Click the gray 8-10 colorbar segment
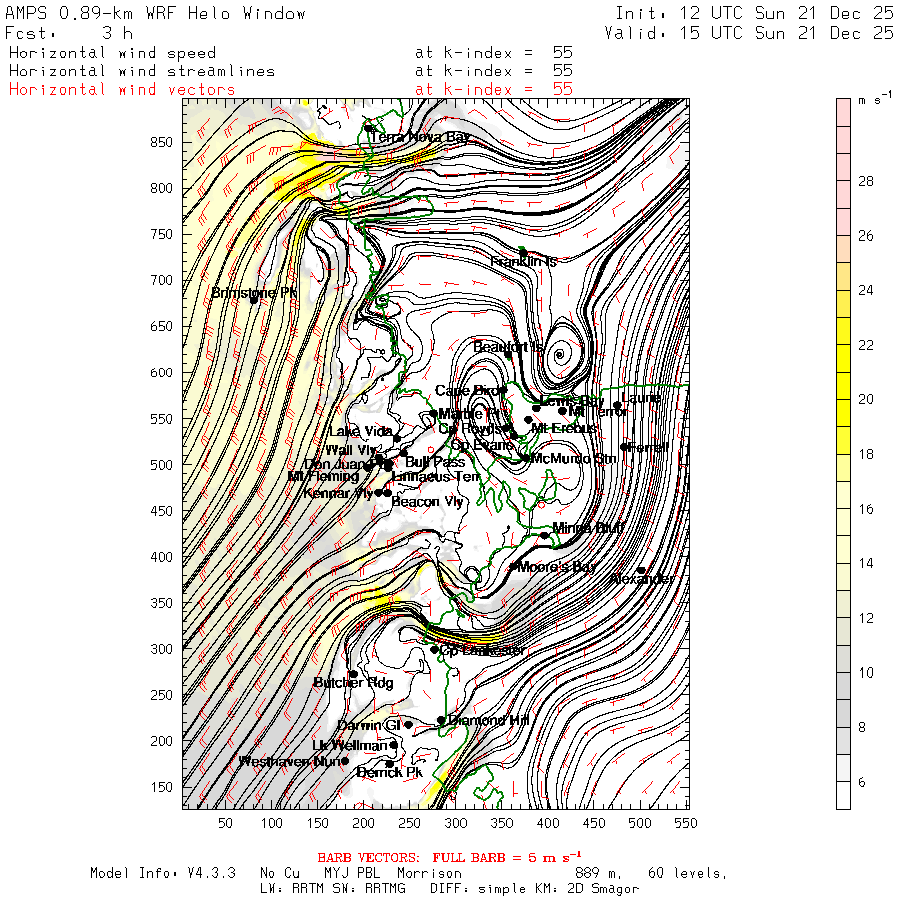This screenshot has height=900, width=900. tap(843, 700)
